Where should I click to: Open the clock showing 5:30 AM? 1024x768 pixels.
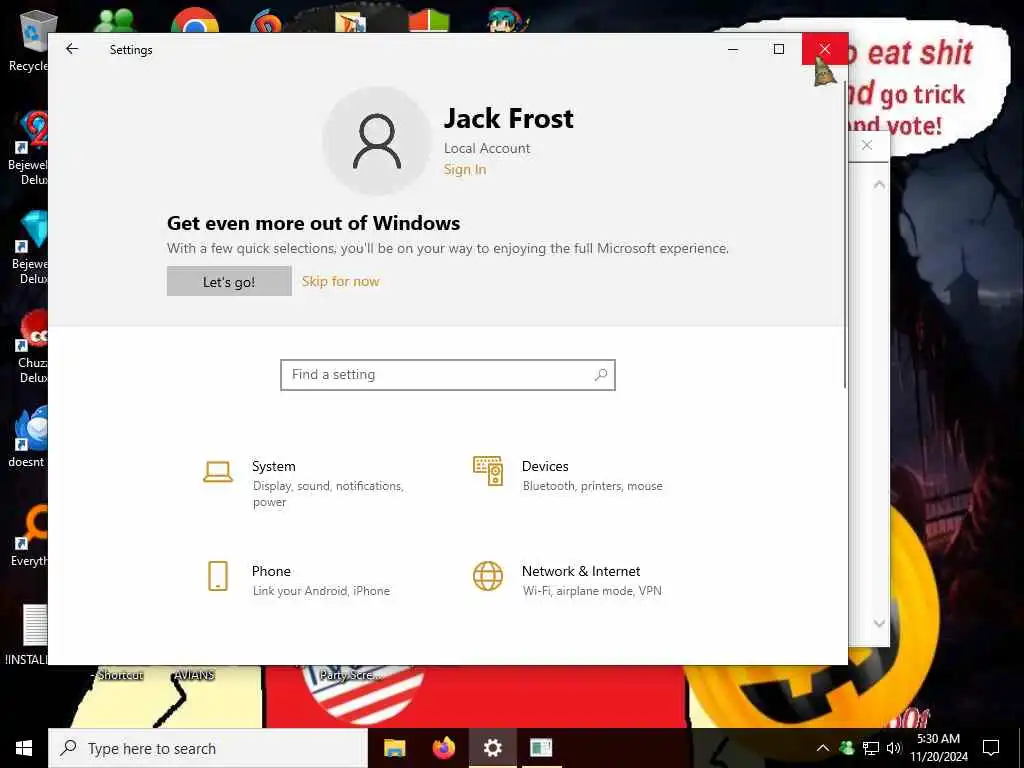click(x=938, y=748)
